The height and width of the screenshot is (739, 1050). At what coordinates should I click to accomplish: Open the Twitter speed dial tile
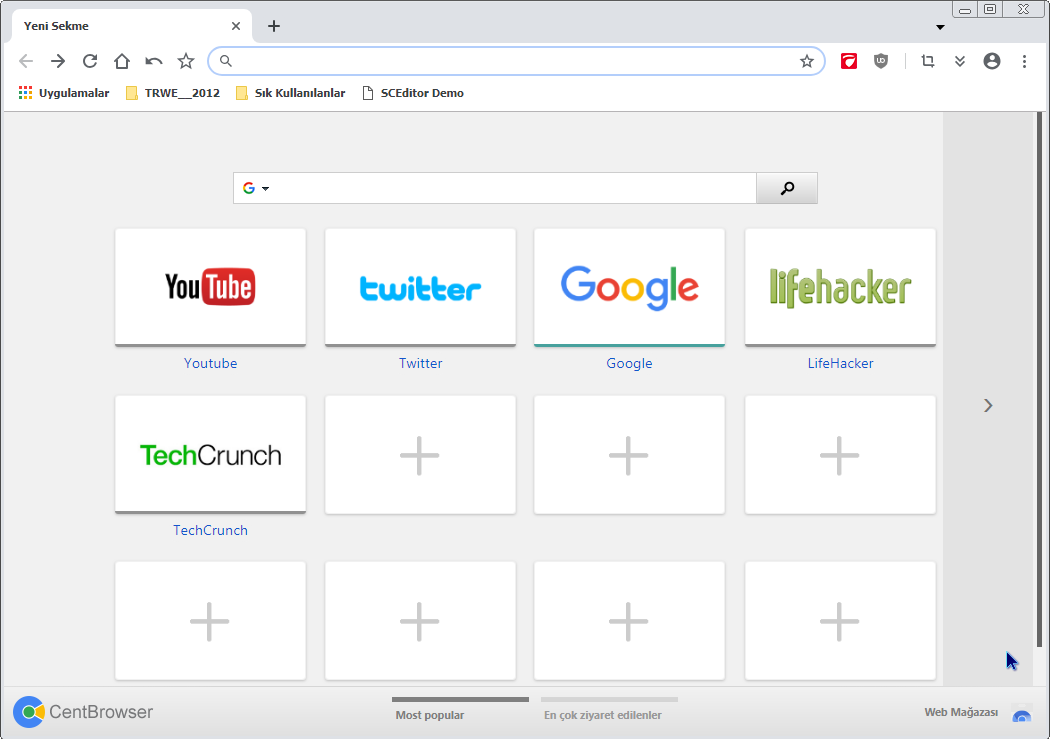tap(421, 288)
